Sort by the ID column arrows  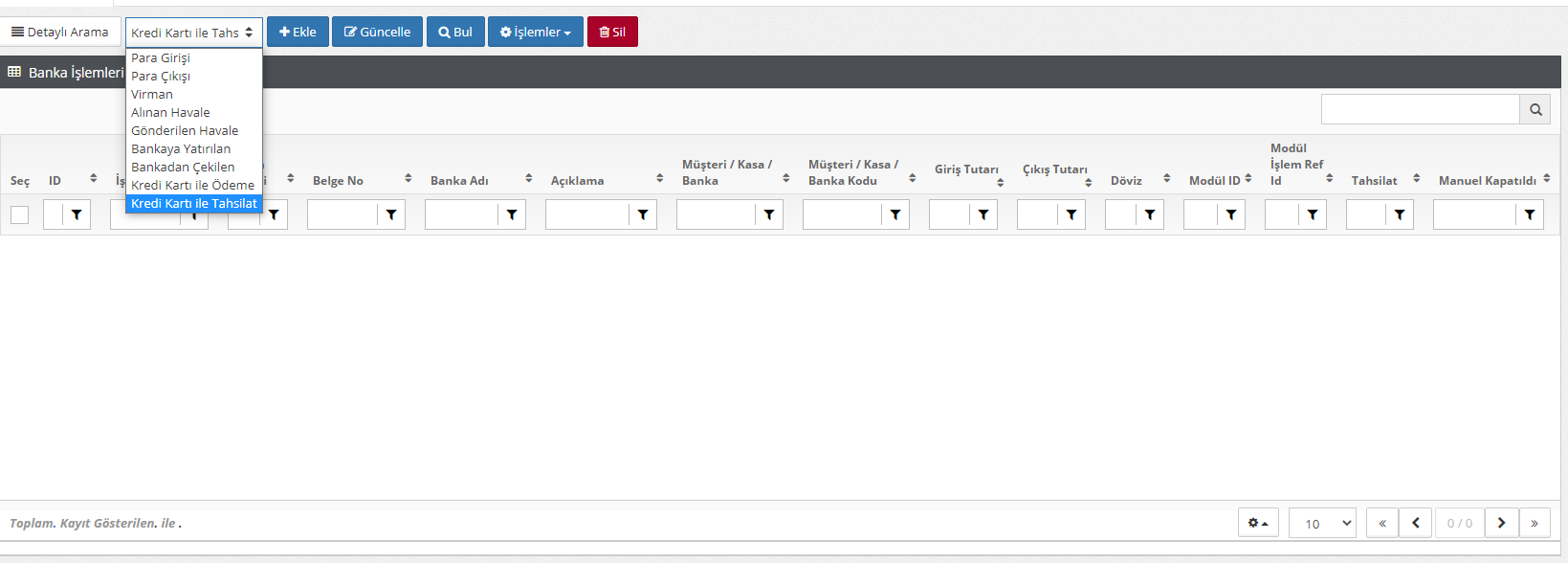(93, 178)
